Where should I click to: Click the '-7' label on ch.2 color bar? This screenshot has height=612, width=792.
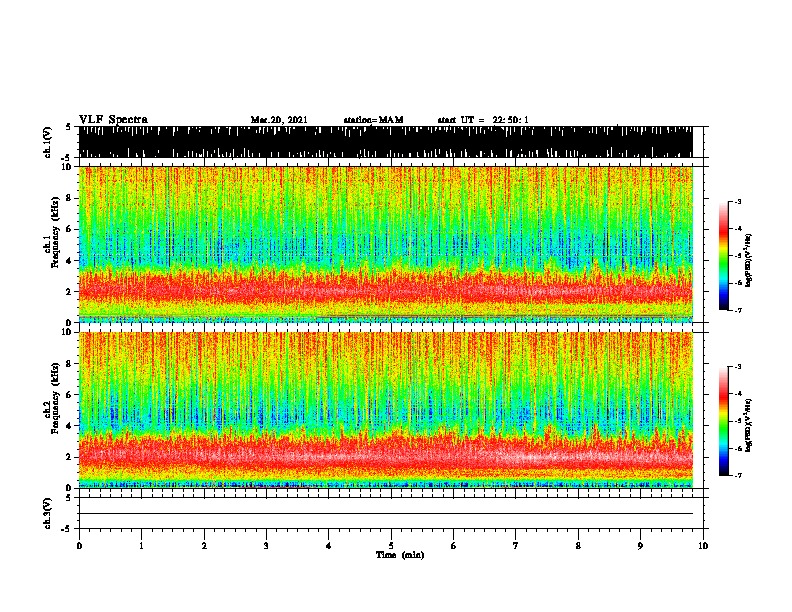pyautogui.click(x=738, y=476)
